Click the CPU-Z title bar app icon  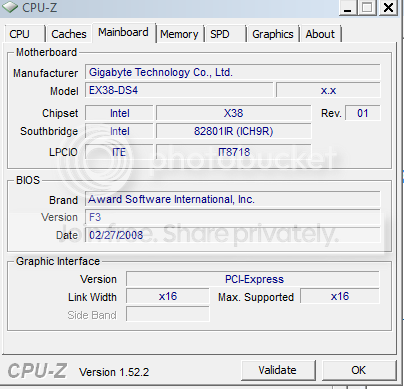coord(10,7)
